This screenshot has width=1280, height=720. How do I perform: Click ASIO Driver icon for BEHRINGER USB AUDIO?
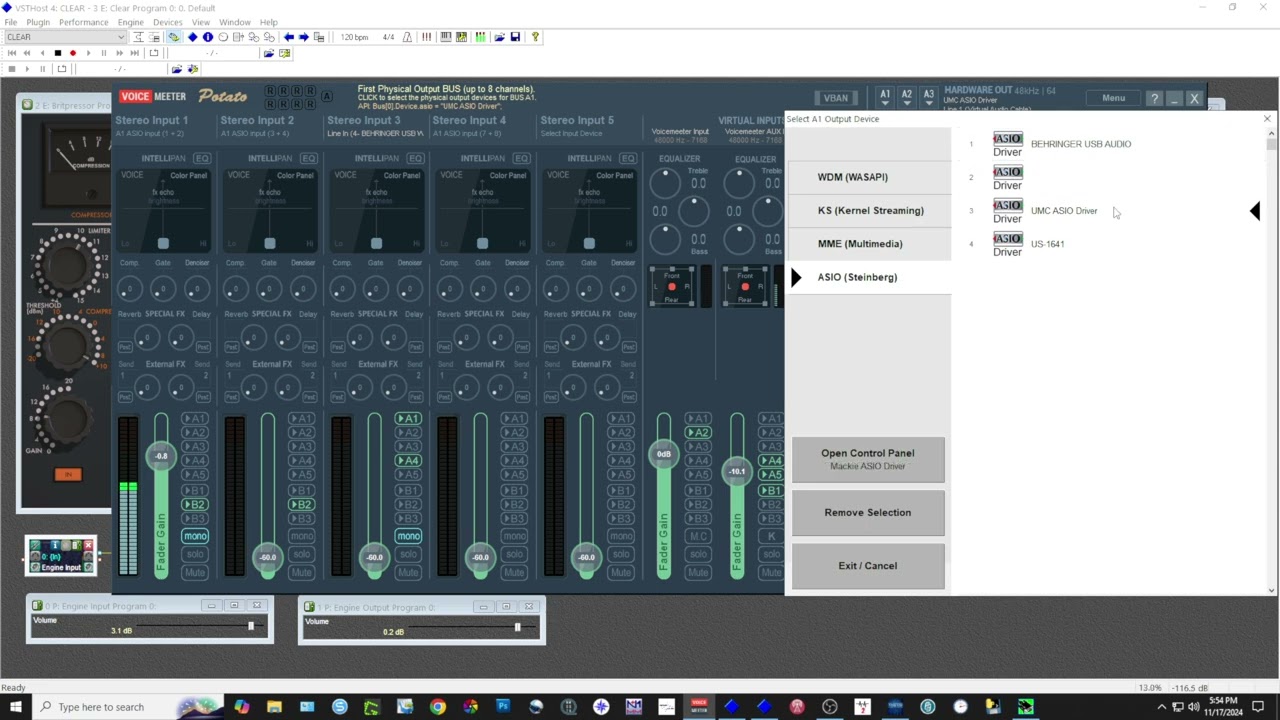(x=1007, y=144)
